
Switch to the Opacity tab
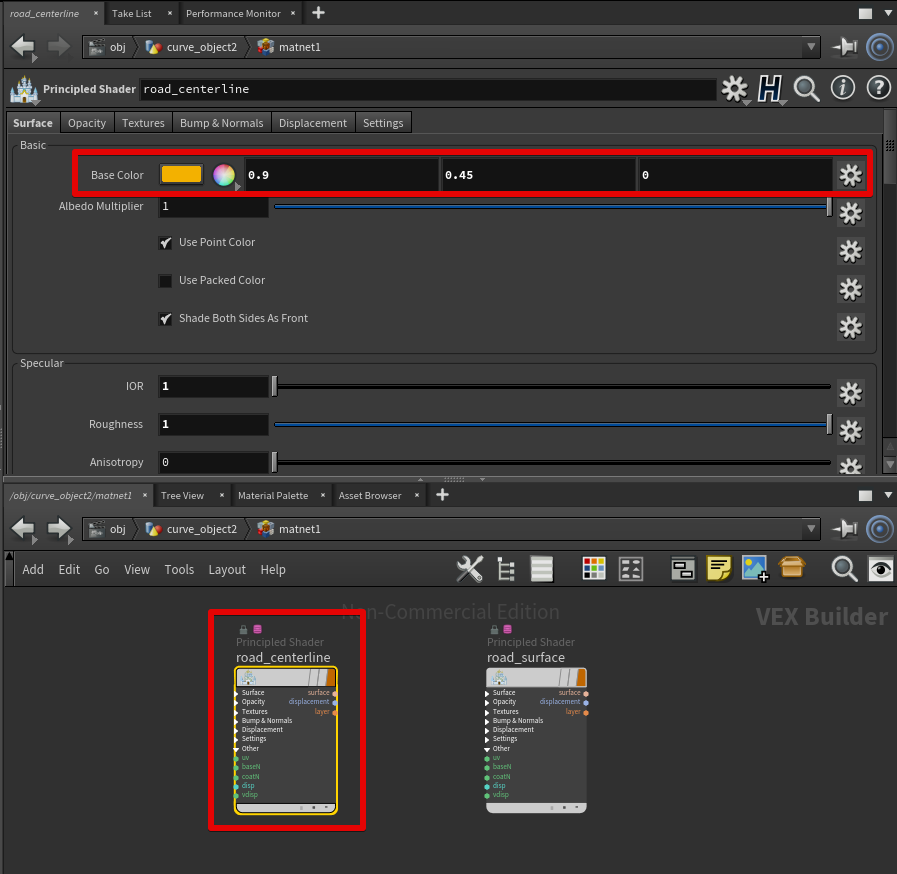[87, 123]
